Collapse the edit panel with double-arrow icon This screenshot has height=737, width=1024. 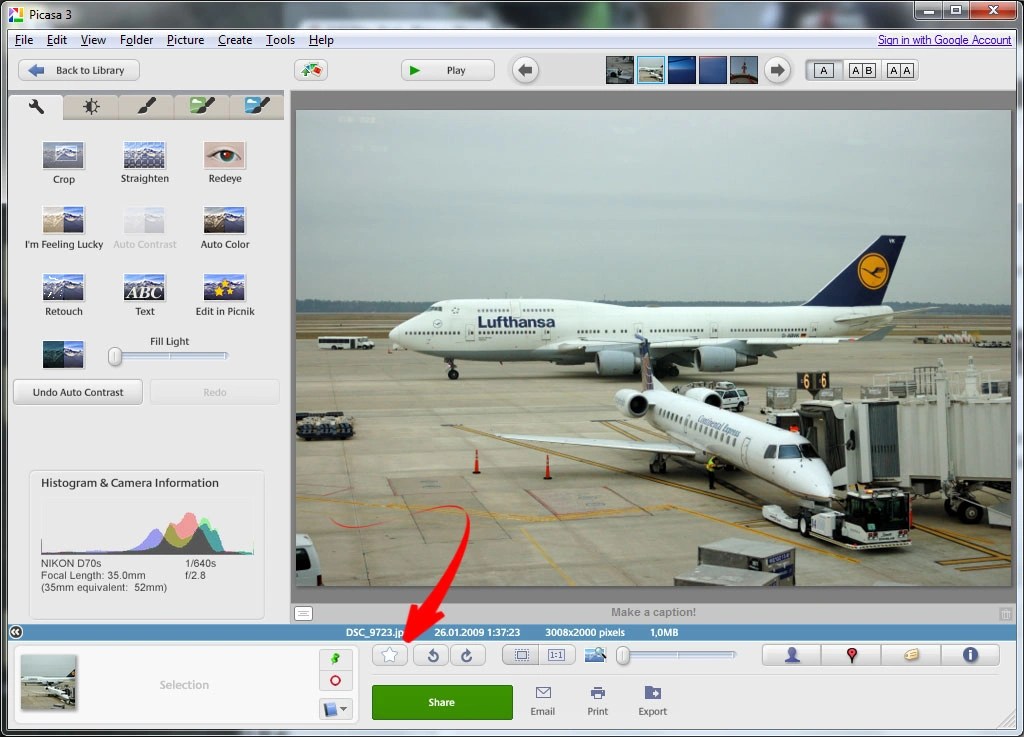[x=16, y=632]
